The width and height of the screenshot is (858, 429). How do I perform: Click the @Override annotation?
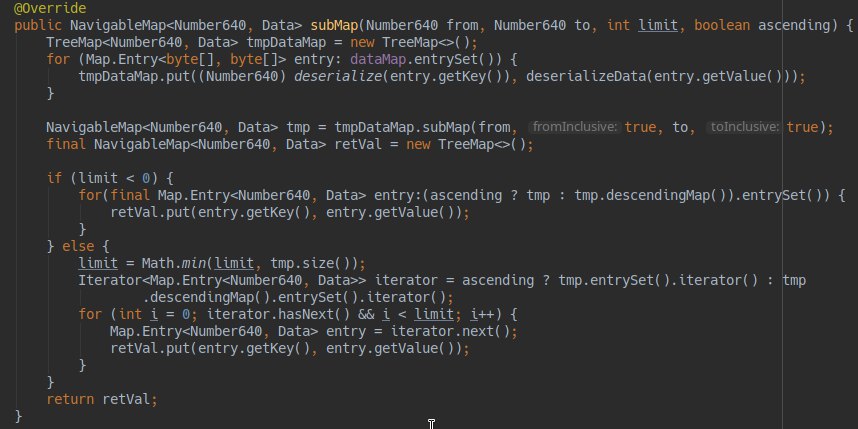coord(50,8)
